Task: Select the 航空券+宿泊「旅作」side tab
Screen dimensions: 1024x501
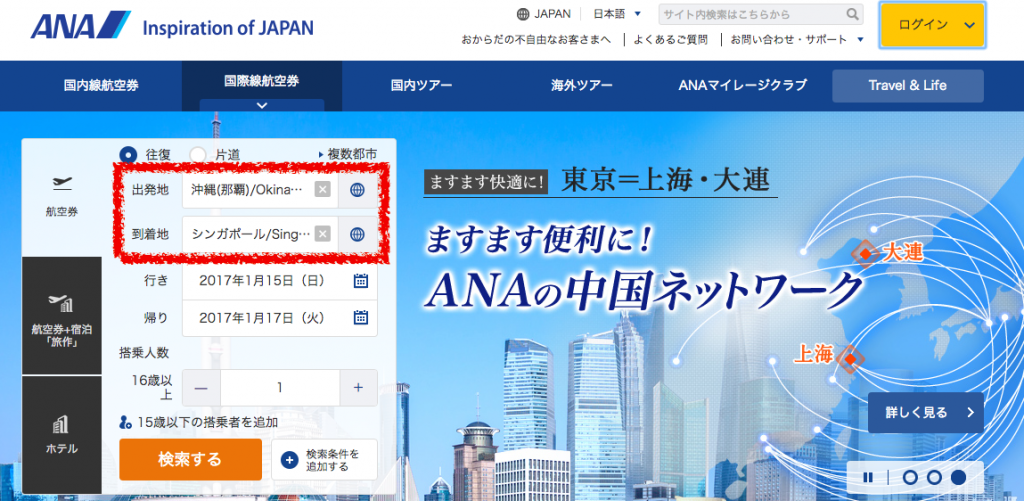Action: click(x=62, y=315)
